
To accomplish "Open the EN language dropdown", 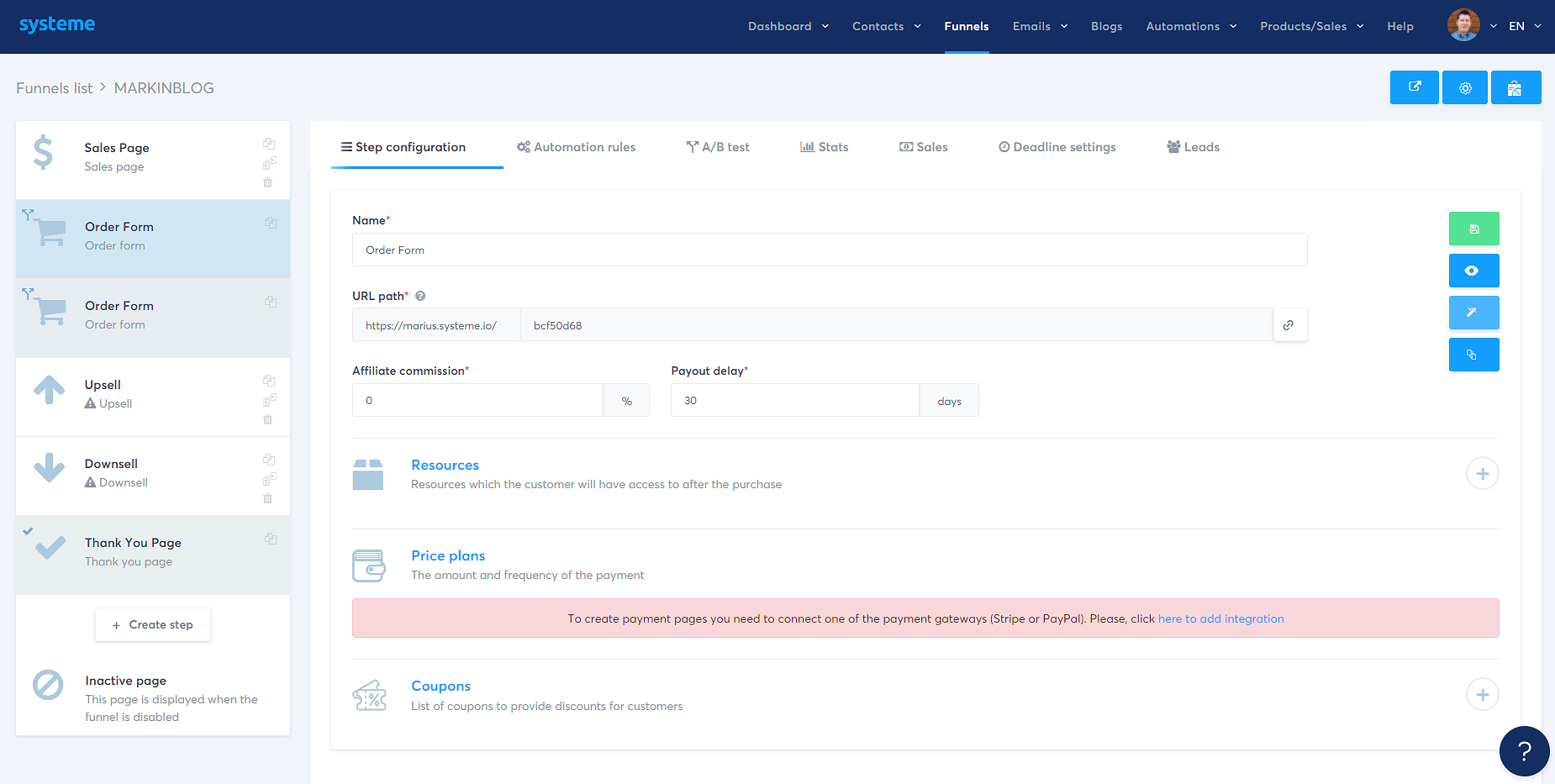I will tap(1523, 26).
